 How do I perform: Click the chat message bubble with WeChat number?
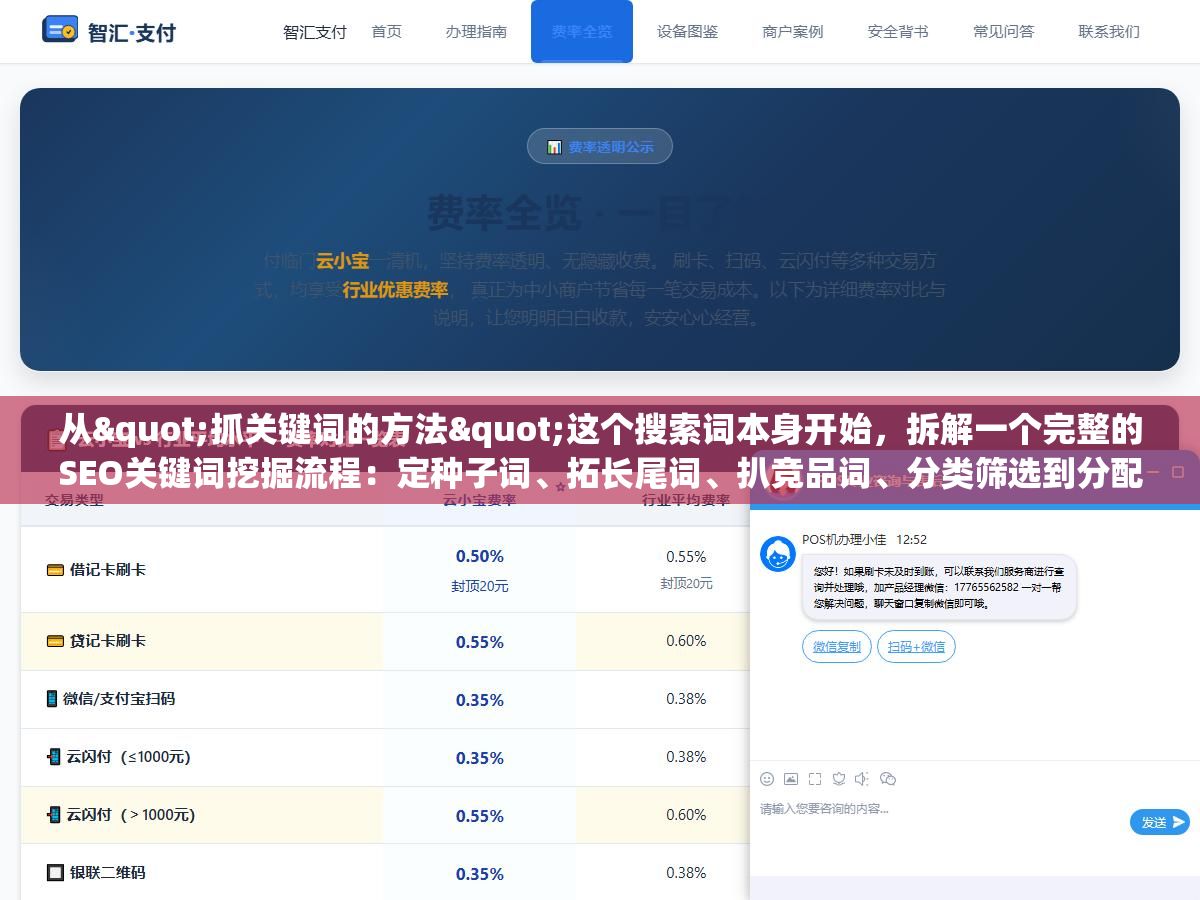[x=939, y=588]
